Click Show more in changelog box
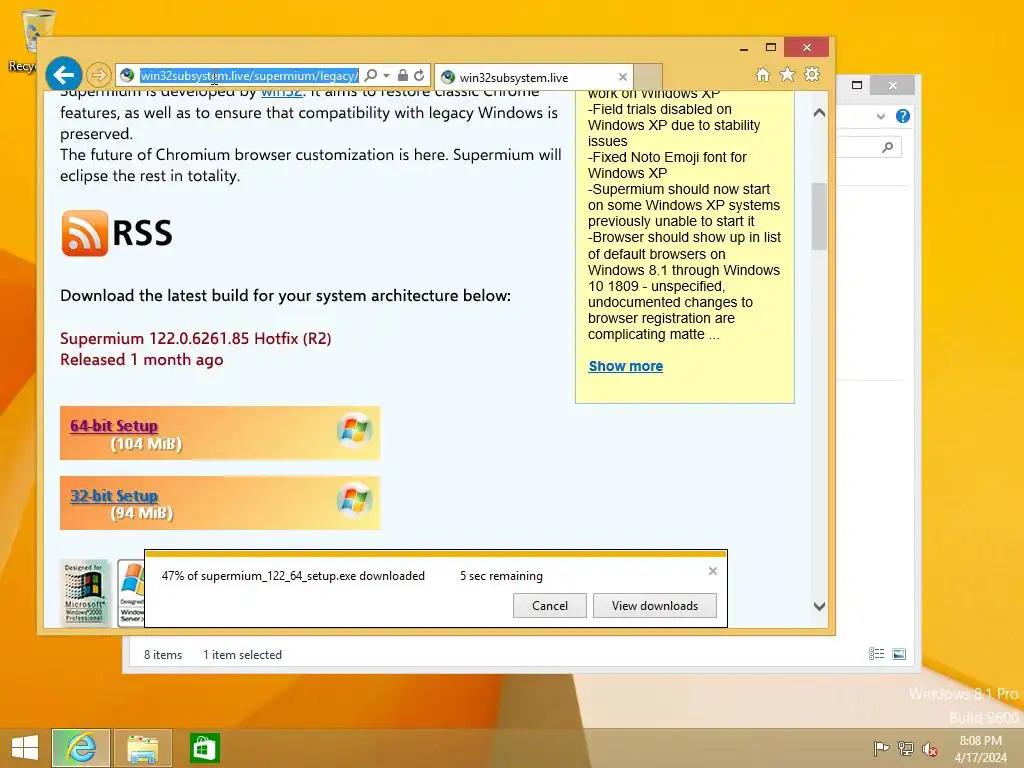The image size is (1024, 768). coord(626,366)
